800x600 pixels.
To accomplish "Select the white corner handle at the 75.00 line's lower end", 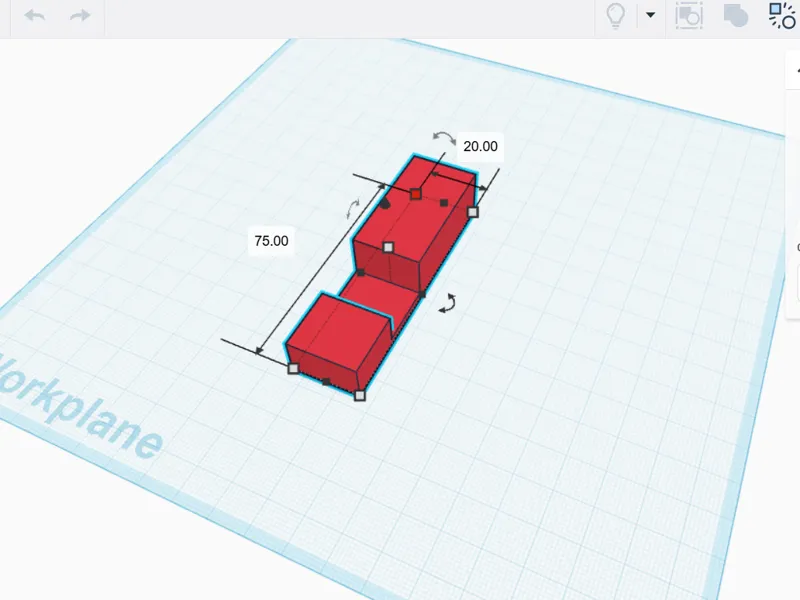I will (x=293, y=368).
